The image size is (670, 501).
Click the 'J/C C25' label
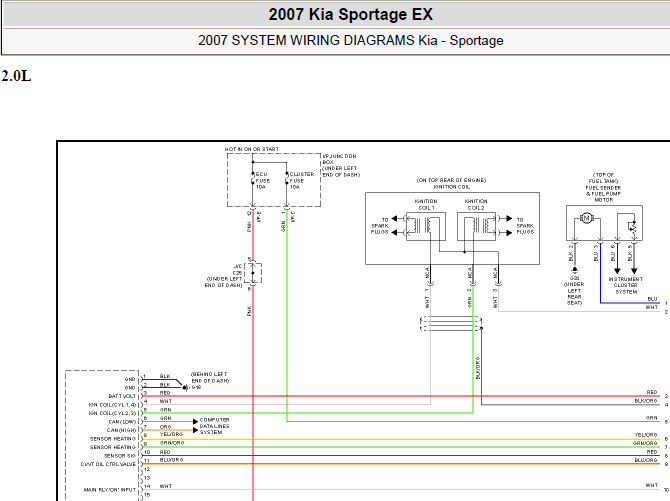coord(237,269)
